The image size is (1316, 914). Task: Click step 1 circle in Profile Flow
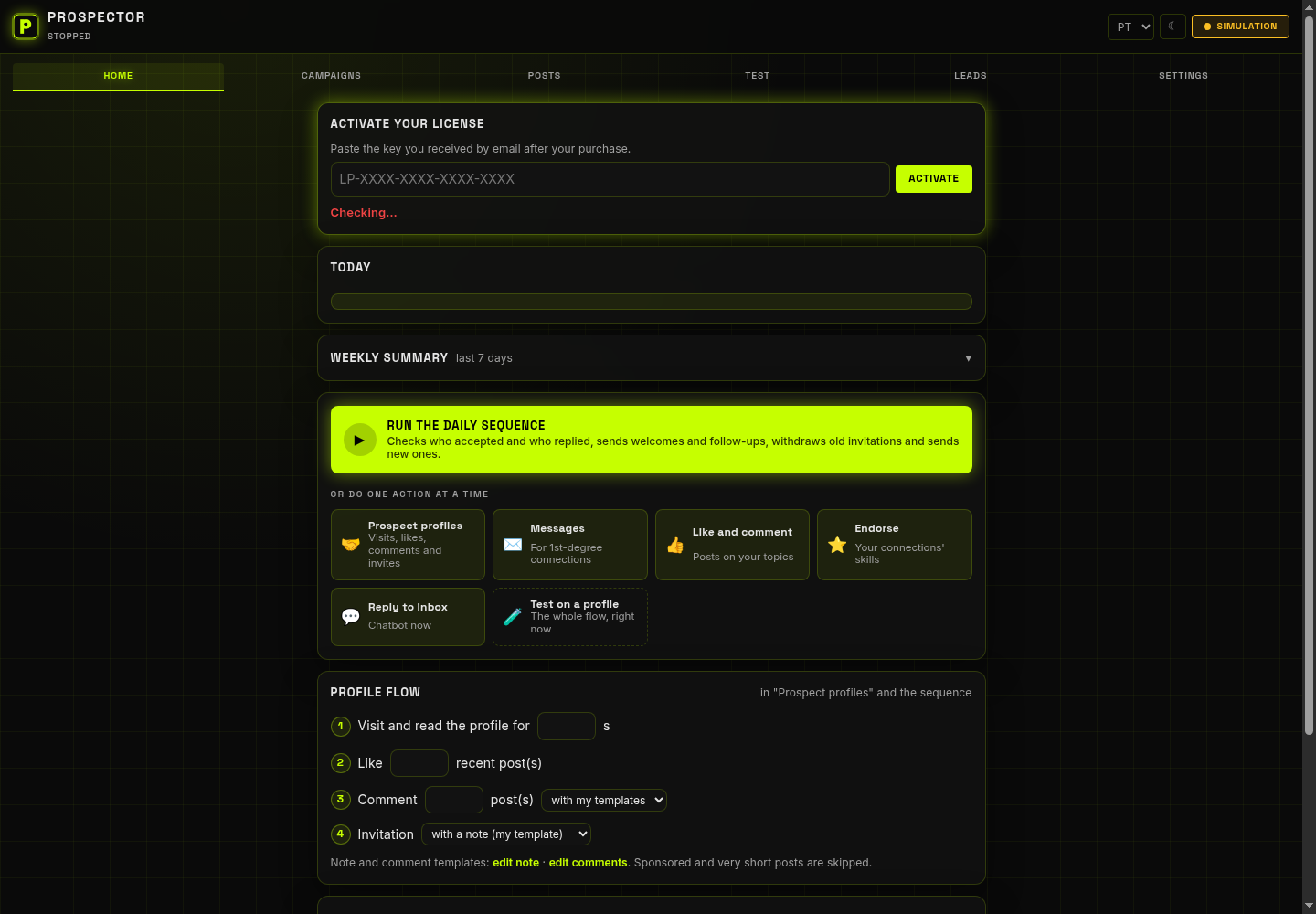(341, 726)
